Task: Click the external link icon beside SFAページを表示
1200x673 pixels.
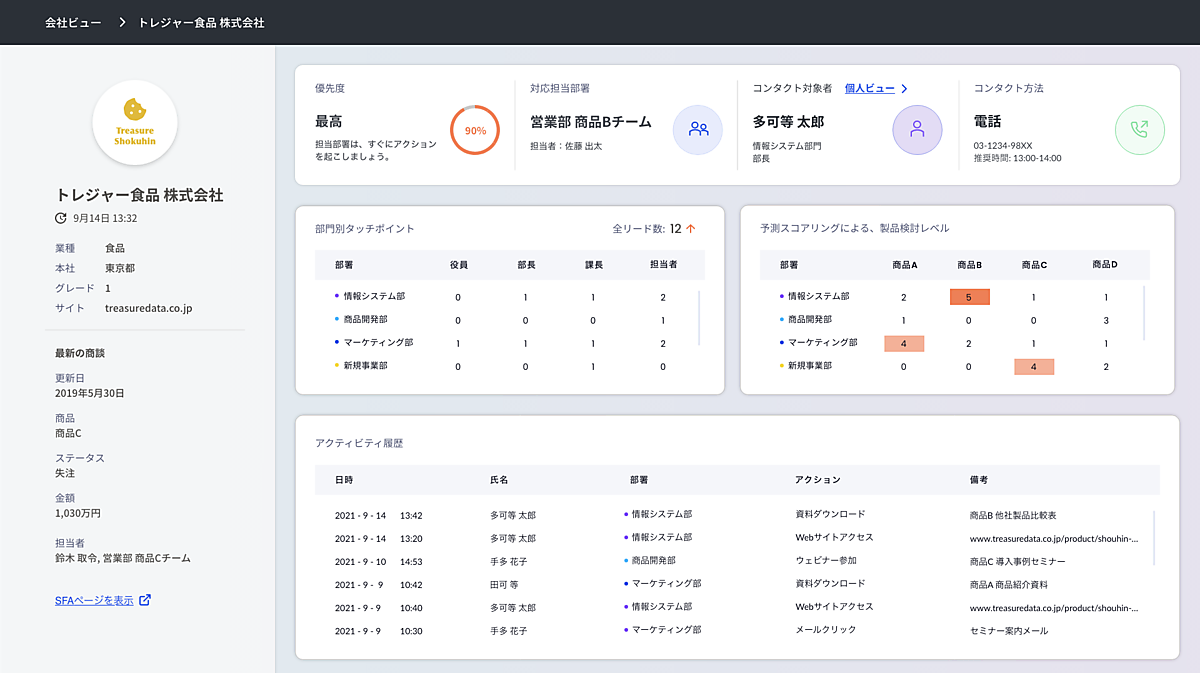Action: pyautogui.click(x=145, y=600)
